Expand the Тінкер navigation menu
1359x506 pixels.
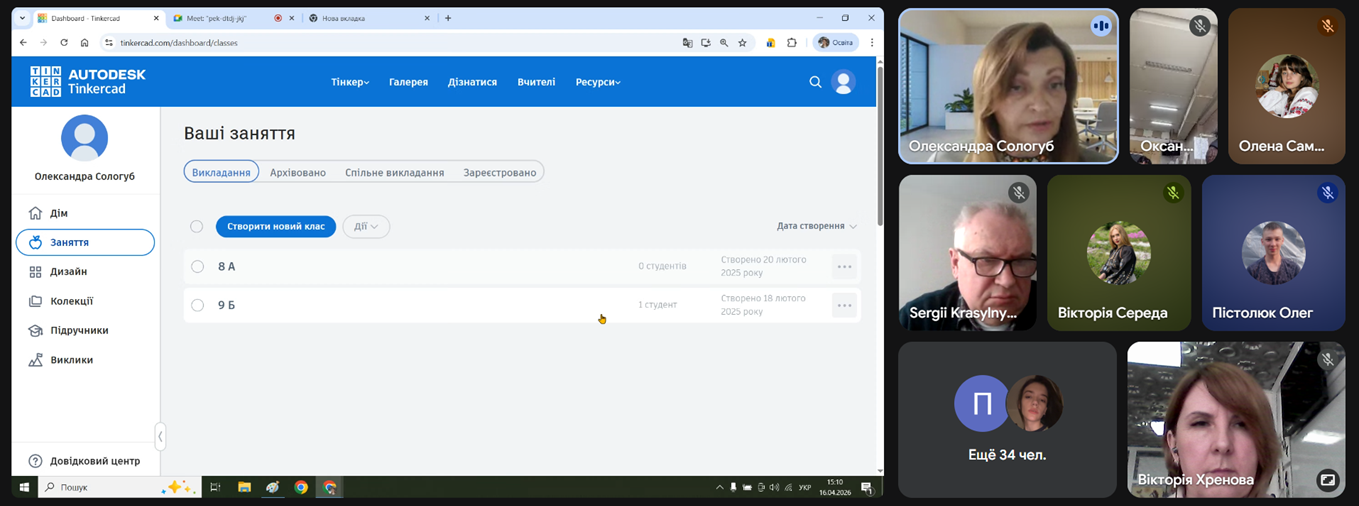click(350, 82)
